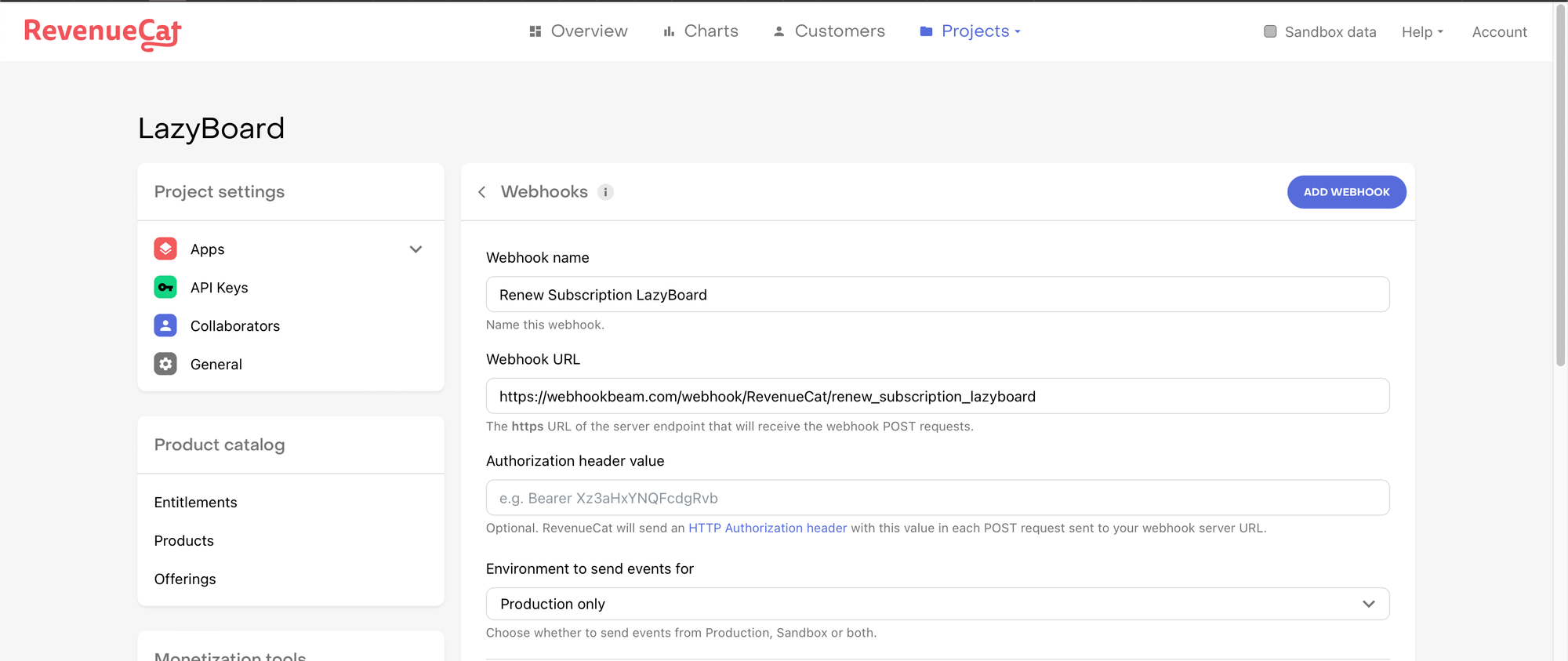Go back using the Webhooks arrow
The width and height of the screenshot is (1568, 661).
(482, 192)
